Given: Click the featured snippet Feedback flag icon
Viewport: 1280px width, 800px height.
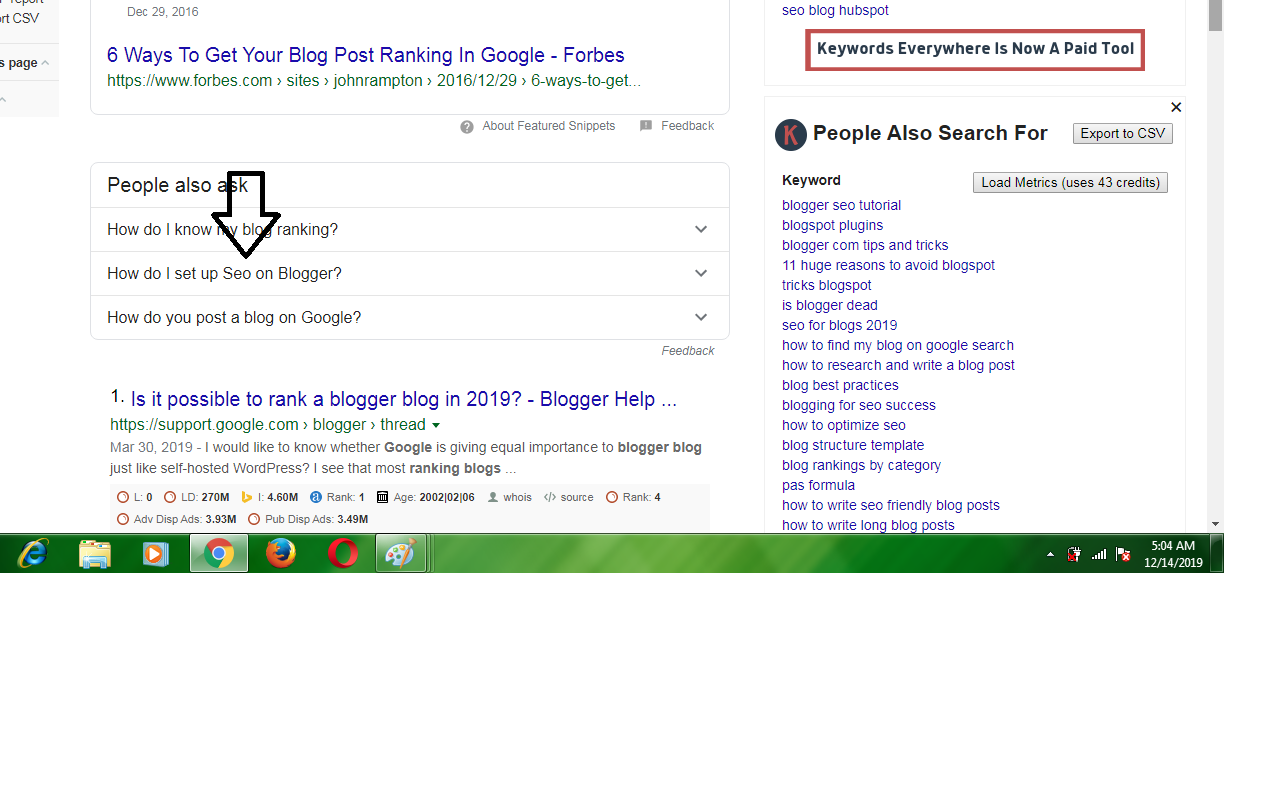Looking at the screenshot, I should coord(646,126).
